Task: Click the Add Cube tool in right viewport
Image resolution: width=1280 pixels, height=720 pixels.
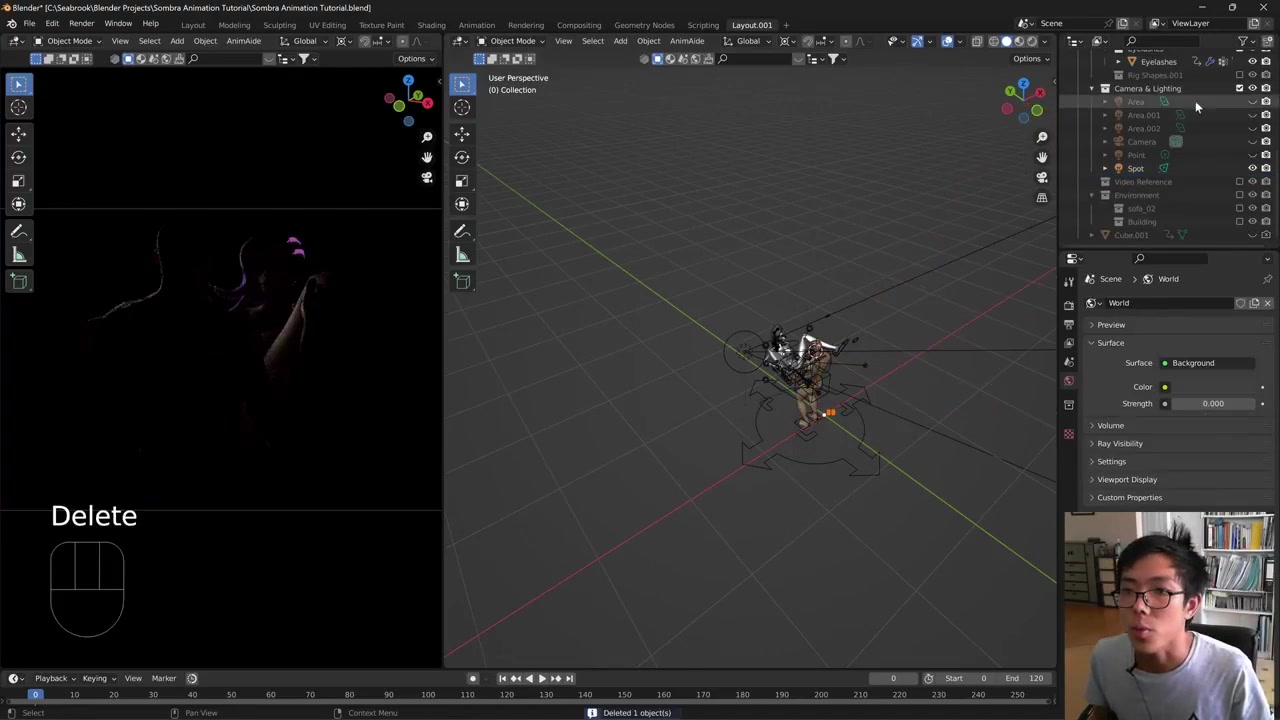Action: pyautogui.click(x=461, y=281)
